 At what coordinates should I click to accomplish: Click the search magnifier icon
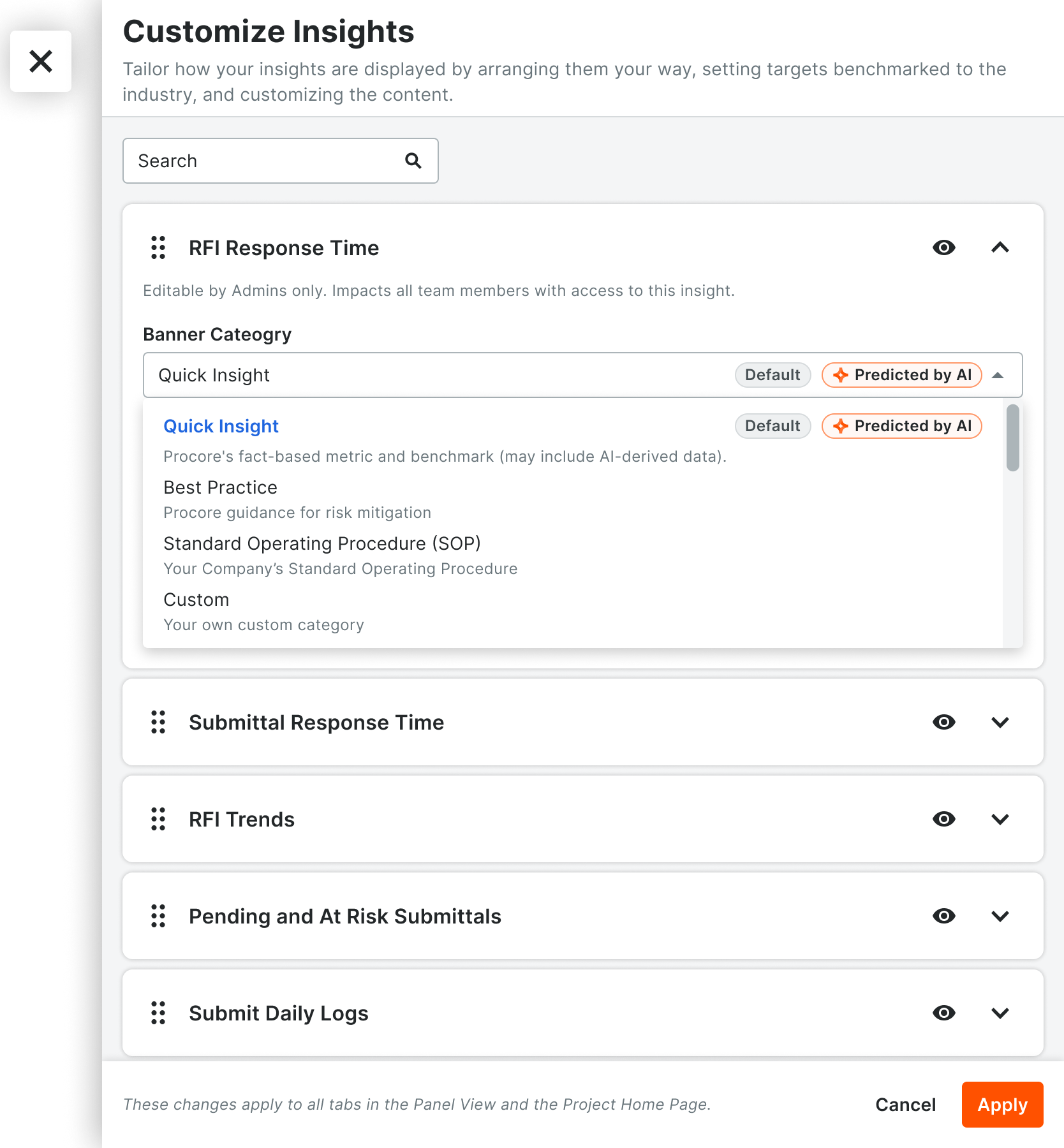click(x=413, y=161)
